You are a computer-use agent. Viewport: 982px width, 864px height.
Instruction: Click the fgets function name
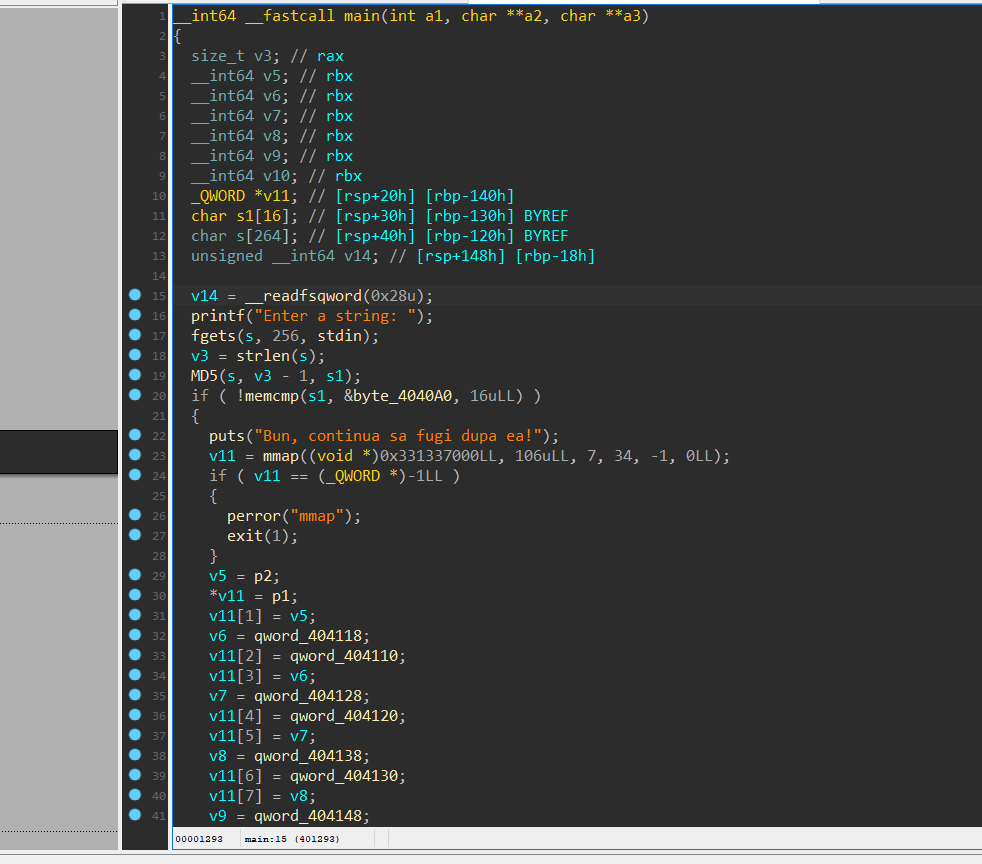tap(214, 336)
